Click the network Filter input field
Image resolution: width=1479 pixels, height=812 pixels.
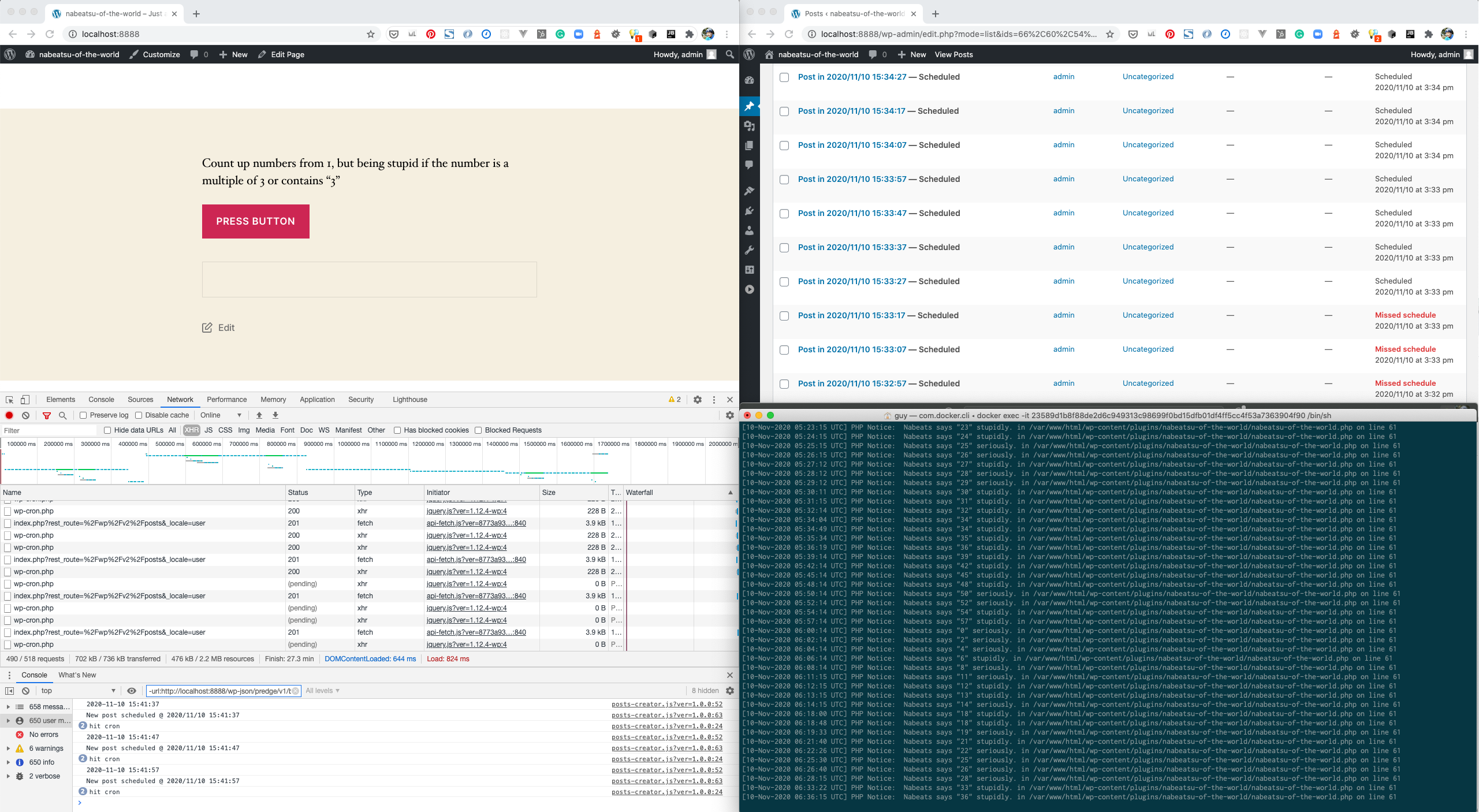[49, 430]
